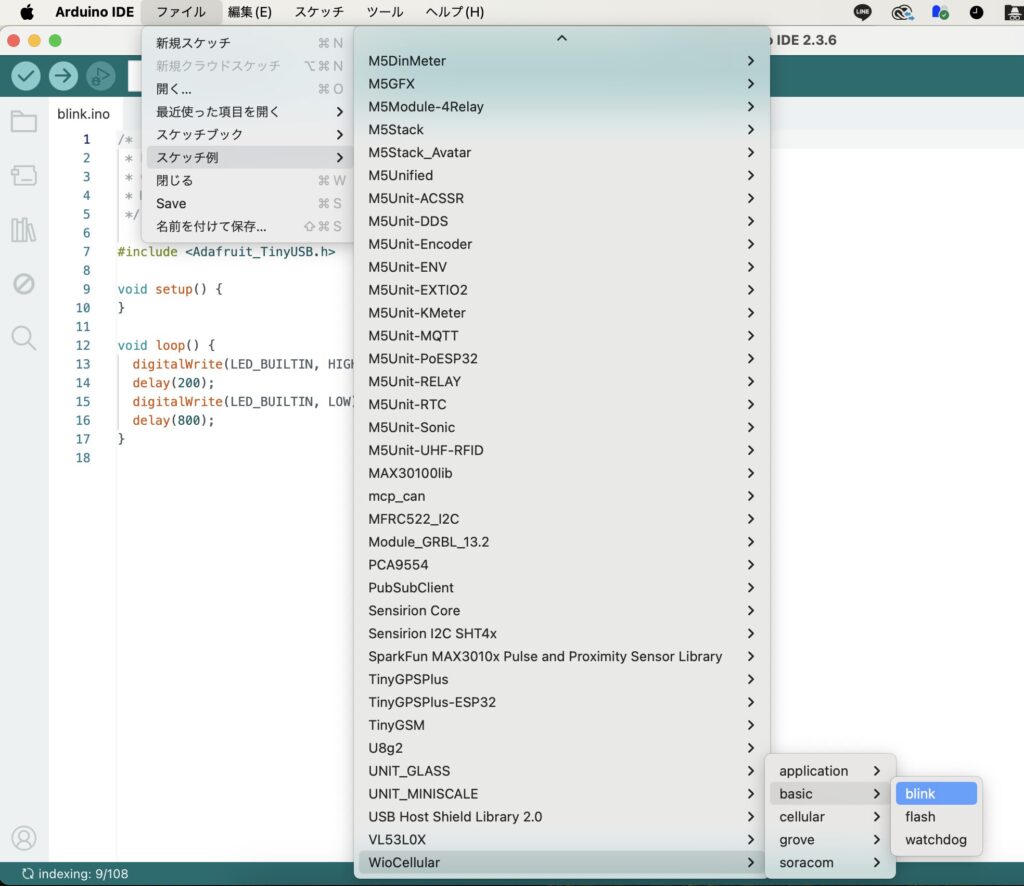Open the Debug sidebar icon

(x=24, y=284)
